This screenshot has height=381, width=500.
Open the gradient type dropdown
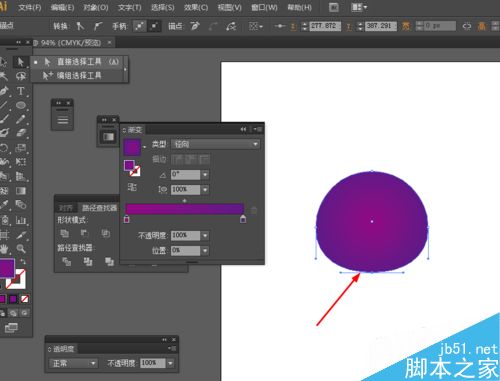[x=215, y=144]
